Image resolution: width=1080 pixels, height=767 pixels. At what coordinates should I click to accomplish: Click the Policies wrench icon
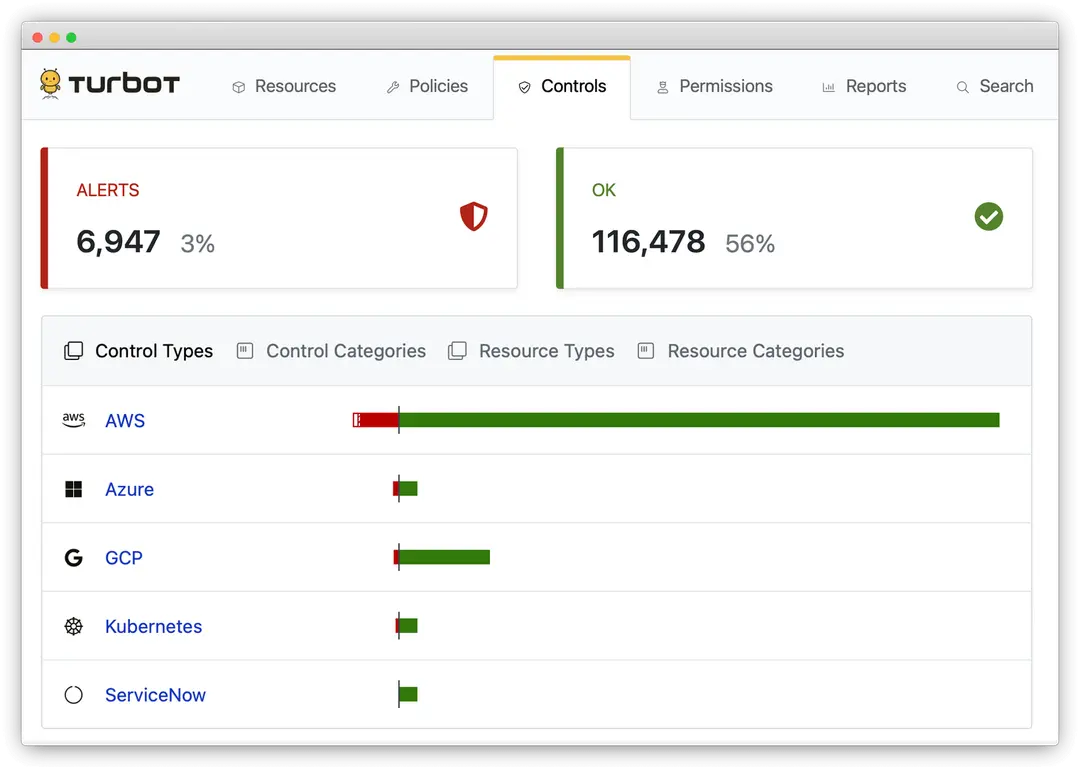click(x=393, y=87)
